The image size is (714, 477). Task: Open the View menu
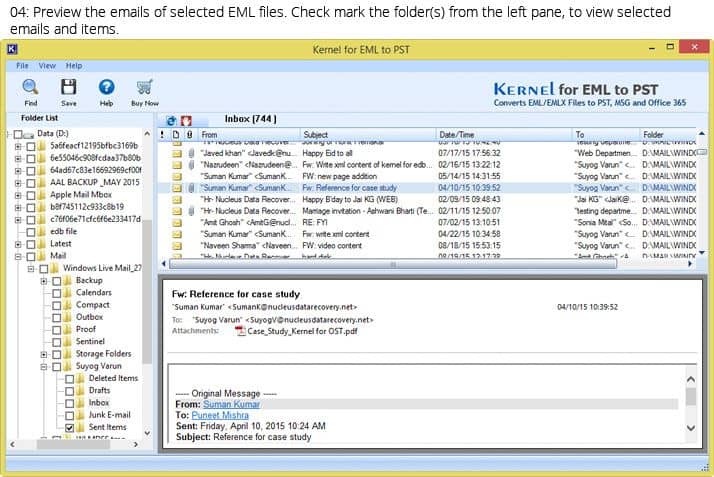click(47, 66)
